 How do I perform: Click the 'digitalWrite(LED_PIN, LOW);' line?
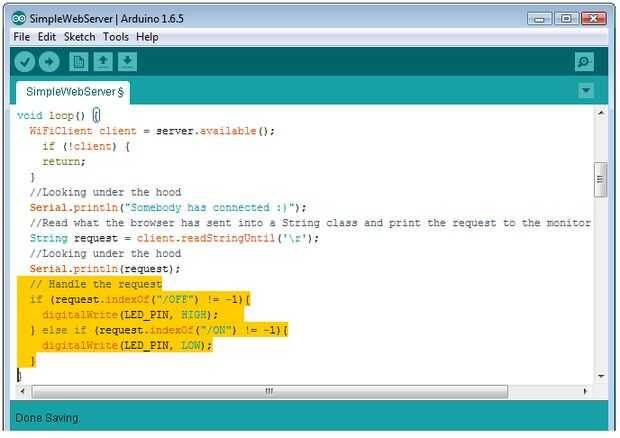click(127, 345)
